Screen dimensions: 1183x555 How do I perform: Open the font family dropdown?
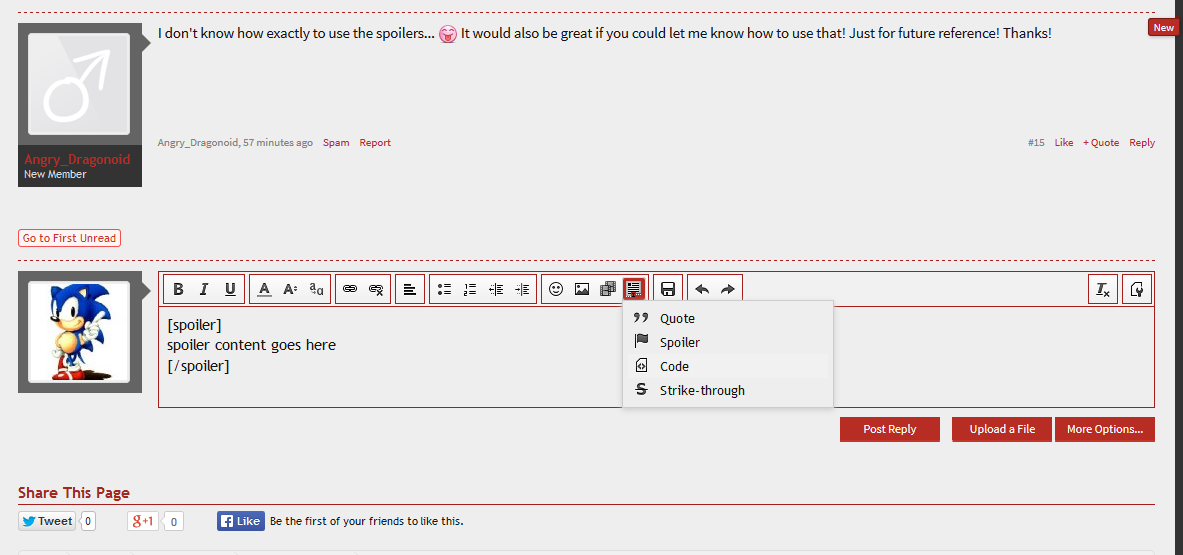tap(316, 289)
